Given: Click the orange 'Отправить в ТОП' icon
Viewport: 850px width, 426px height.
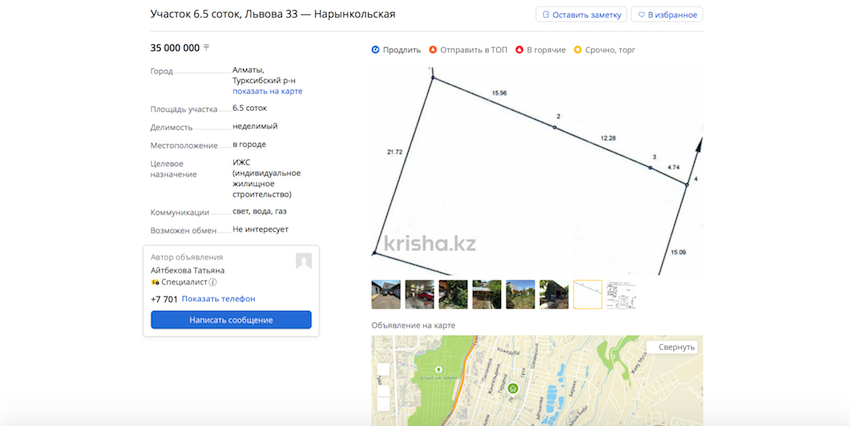Looking at the screenshot, I should [433, 50].
